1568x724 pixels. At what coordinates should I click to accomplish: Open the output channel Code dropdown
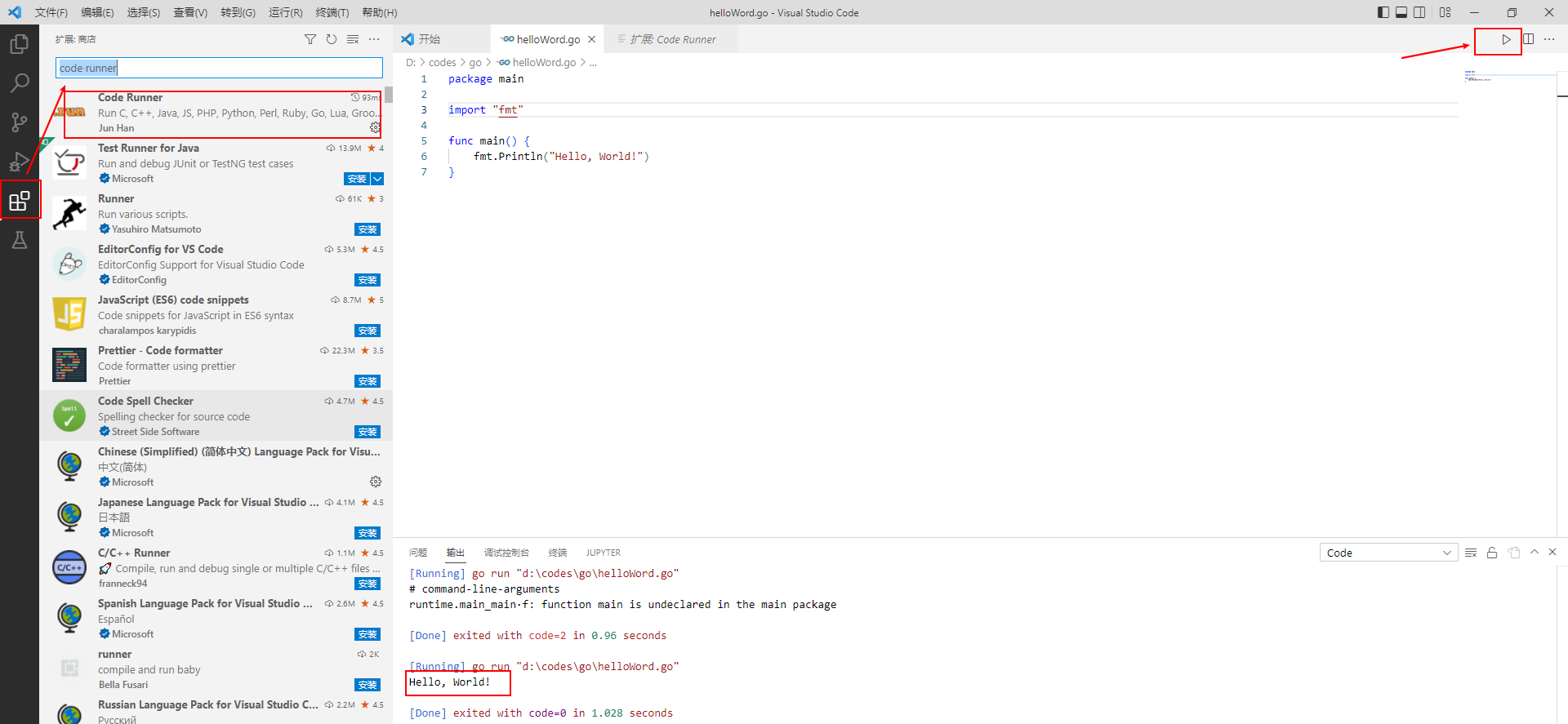1388,553
